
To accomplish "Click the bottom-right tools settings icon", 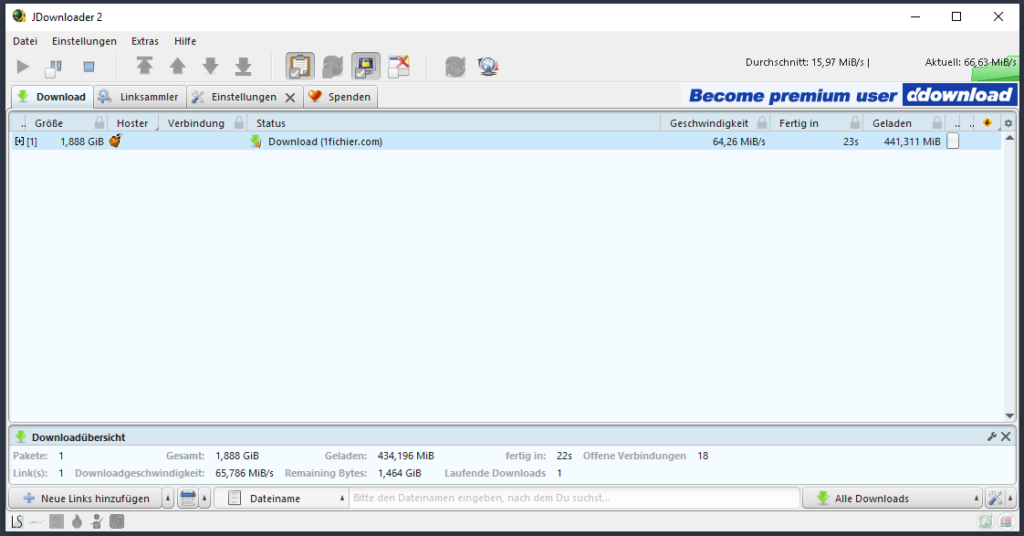I will (x=995, y=498).
